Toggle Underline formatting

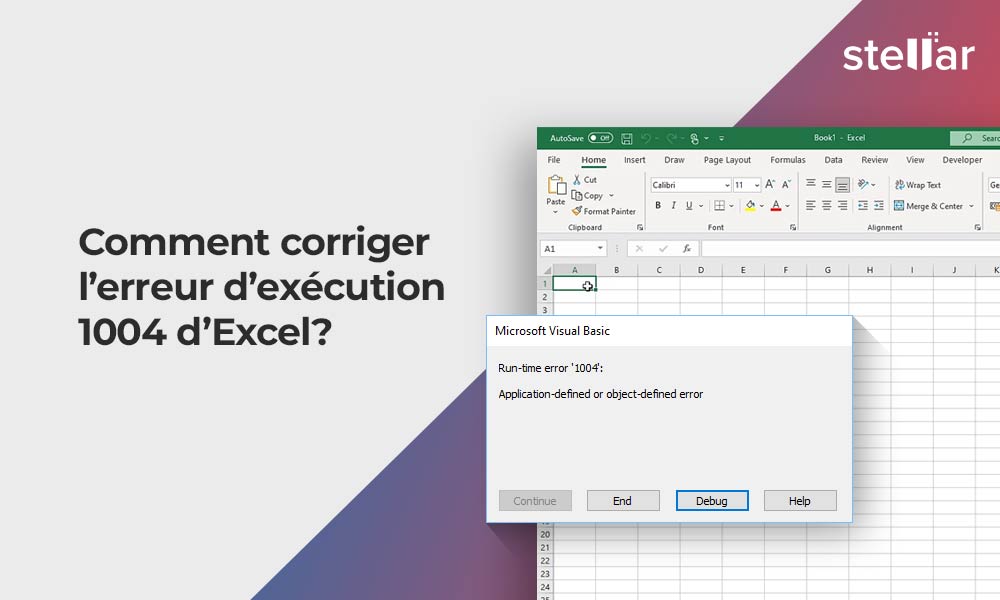tap(689, 205)
